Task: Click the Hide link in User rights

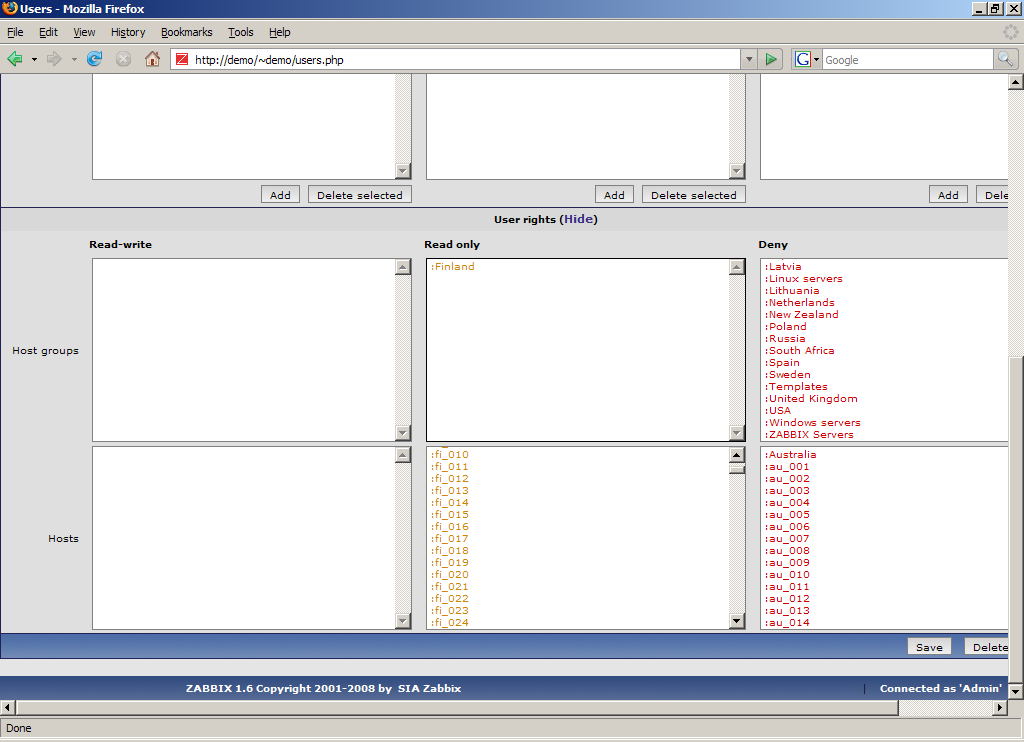Action: click(579, 219)
